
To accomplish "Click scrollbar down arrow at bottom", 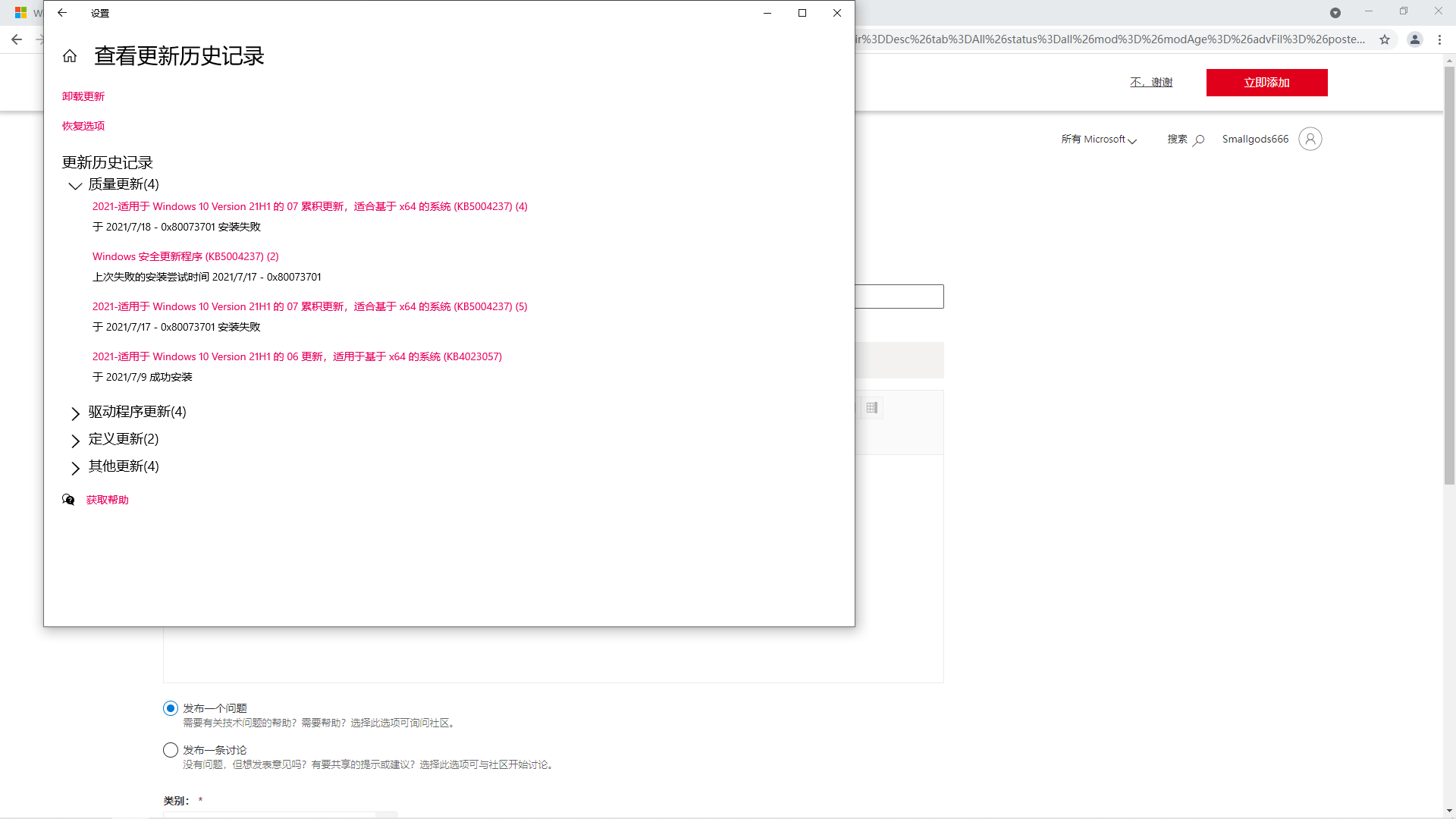I will (x=1449, y=811).
